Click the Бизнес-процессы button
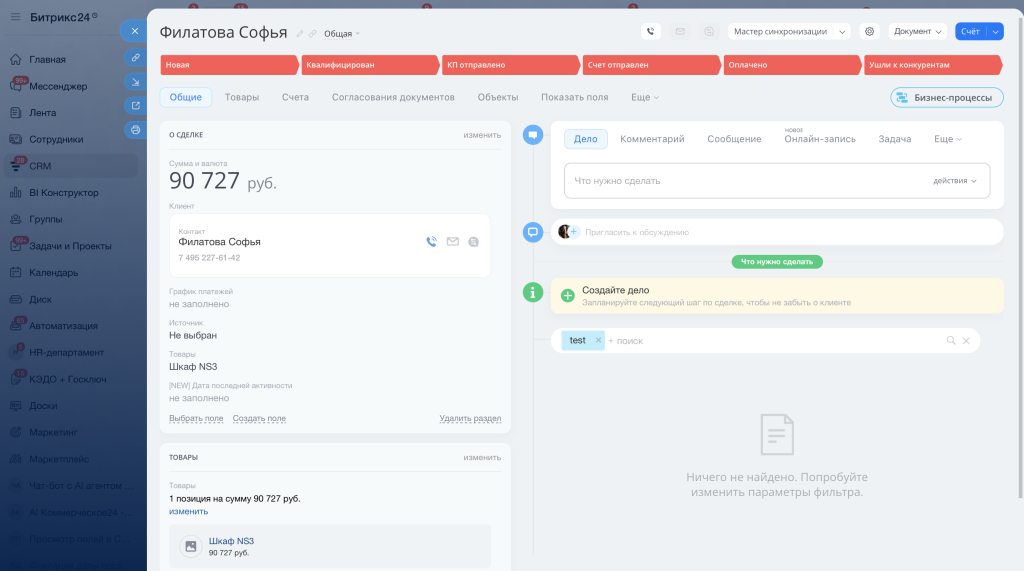Image resolution: width=1024 pixels, height=571 pixels. click(x=946, y=97)
